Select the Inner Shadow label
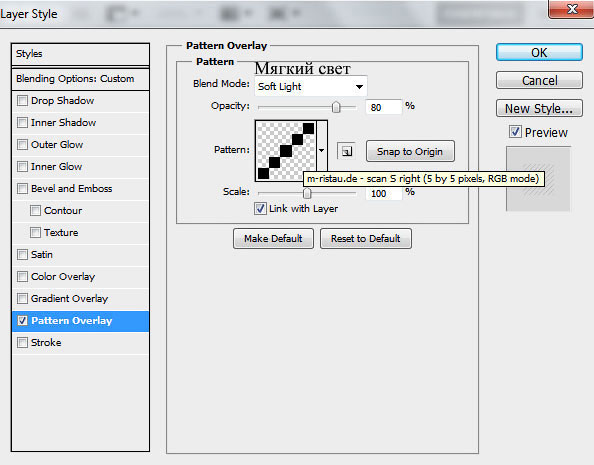The height and width of the screenshot is (465, 594). tap(63, 122)
